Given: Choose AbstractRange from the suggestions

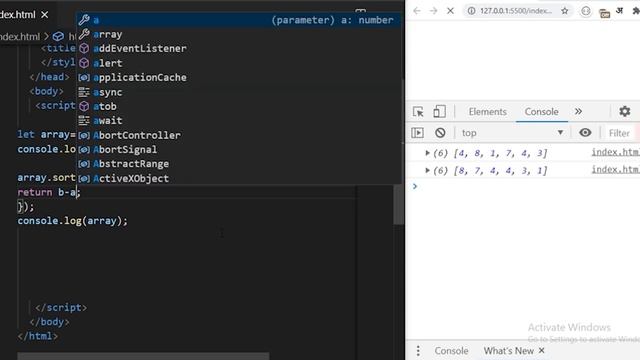Looking at the screenshot, I should [239, 164].
